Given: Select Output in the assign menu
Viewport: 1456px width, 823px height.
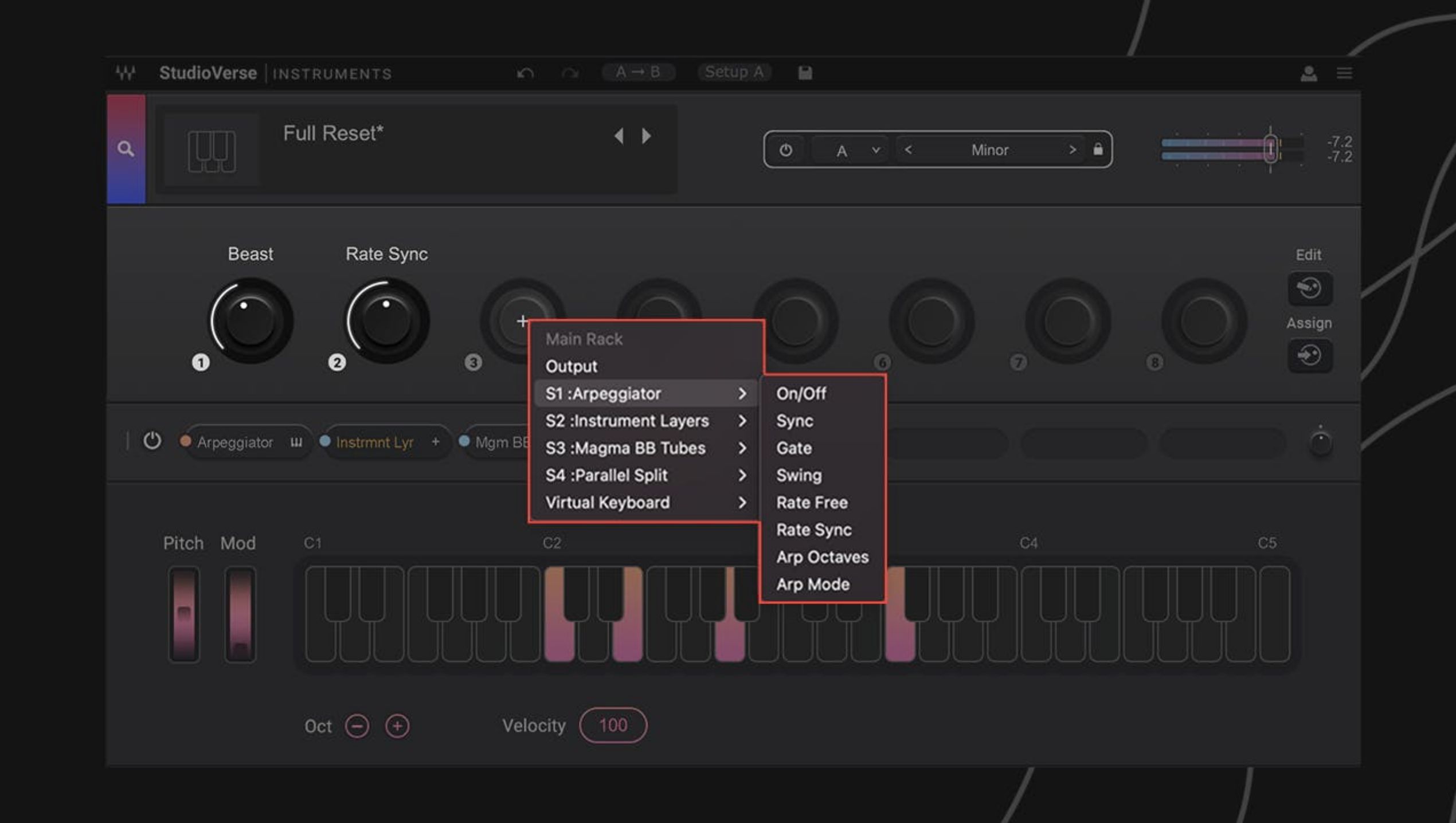Looking at the screenshot, I should click(x=646, y=366).
